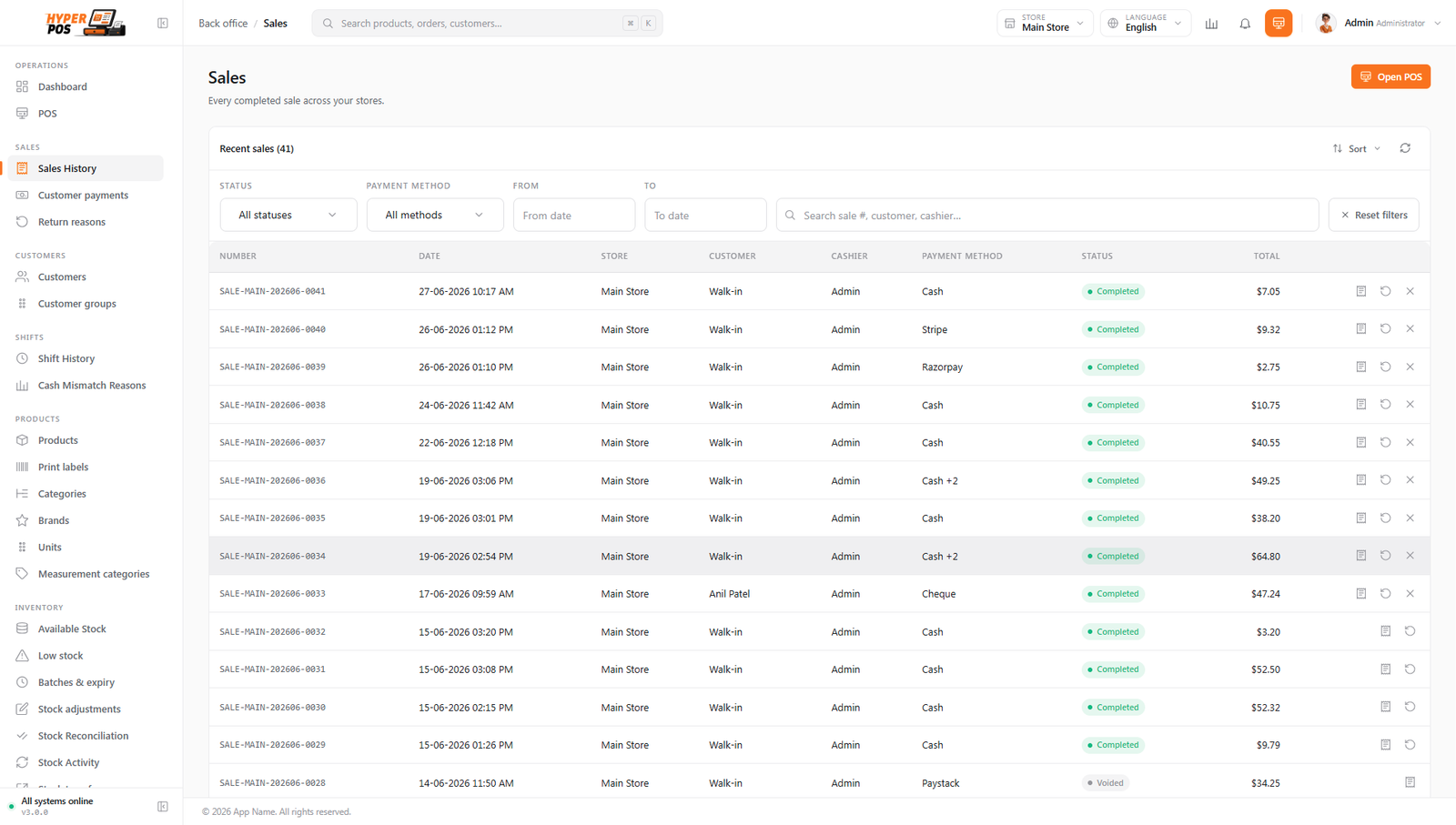Open the analytics bar chart icon in header
This screenshot has width=1456, height=825.
point(1211,24)
